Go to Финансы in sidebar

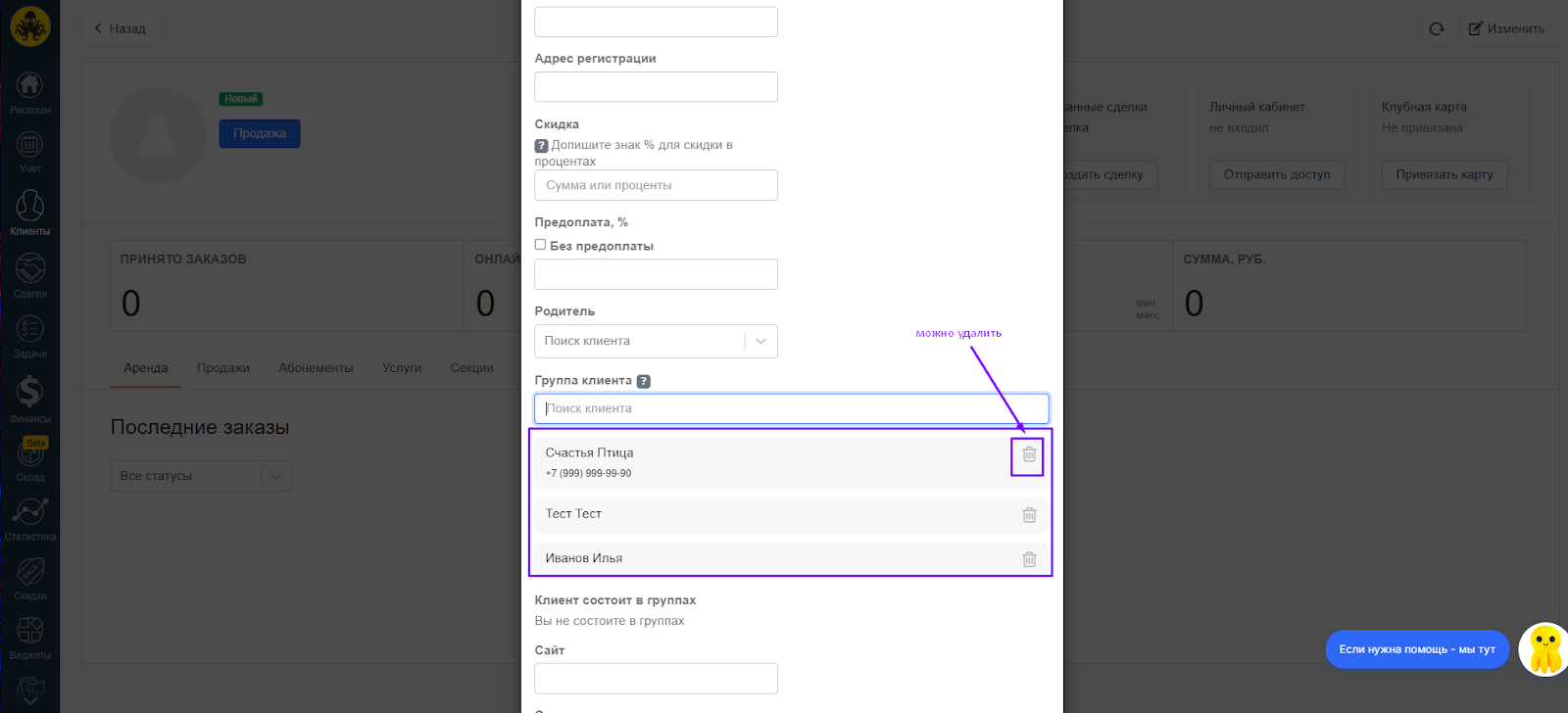(29, 399)
